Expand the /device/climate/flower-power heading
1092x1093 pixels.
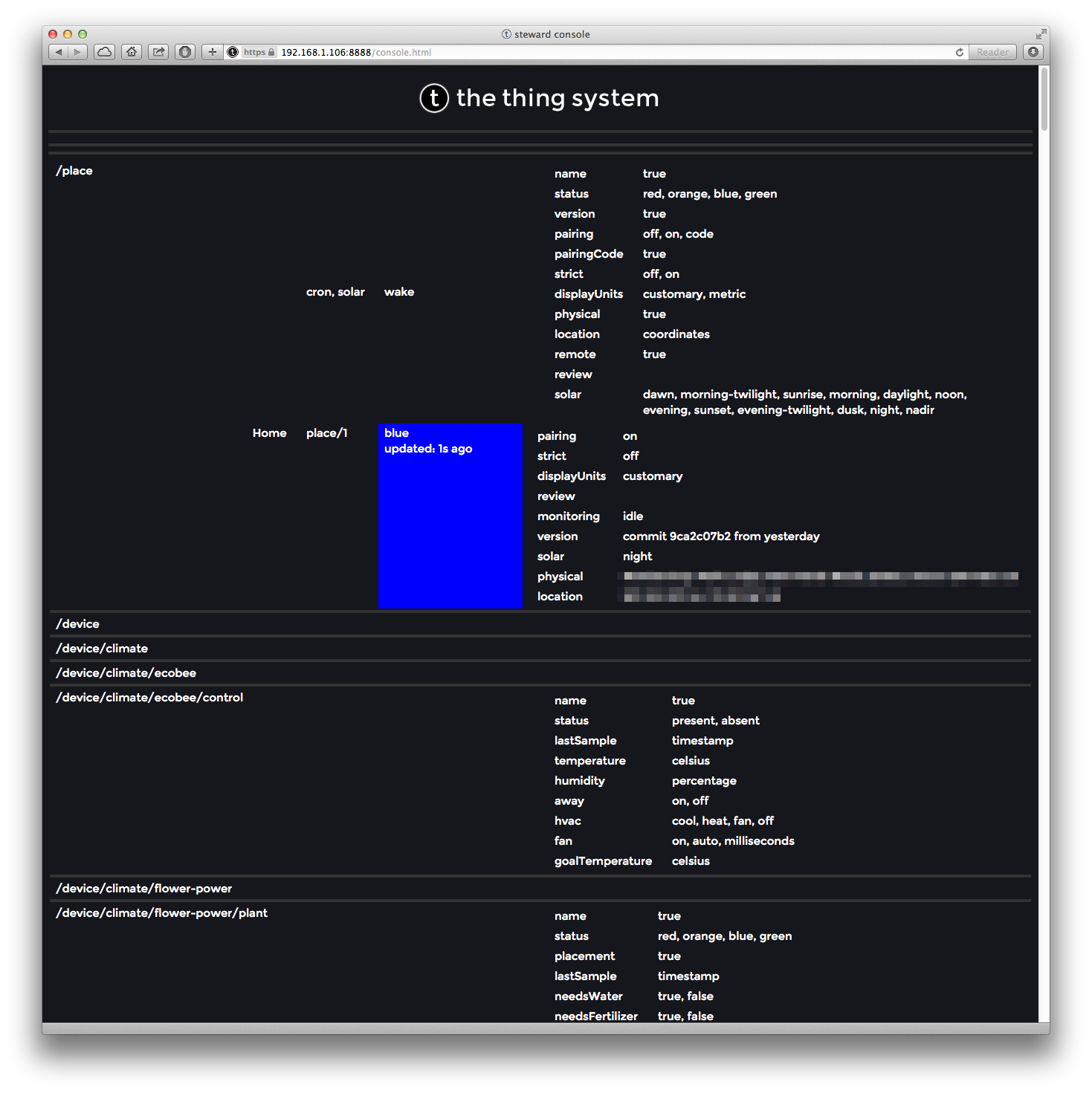click(x=144, y=889)
